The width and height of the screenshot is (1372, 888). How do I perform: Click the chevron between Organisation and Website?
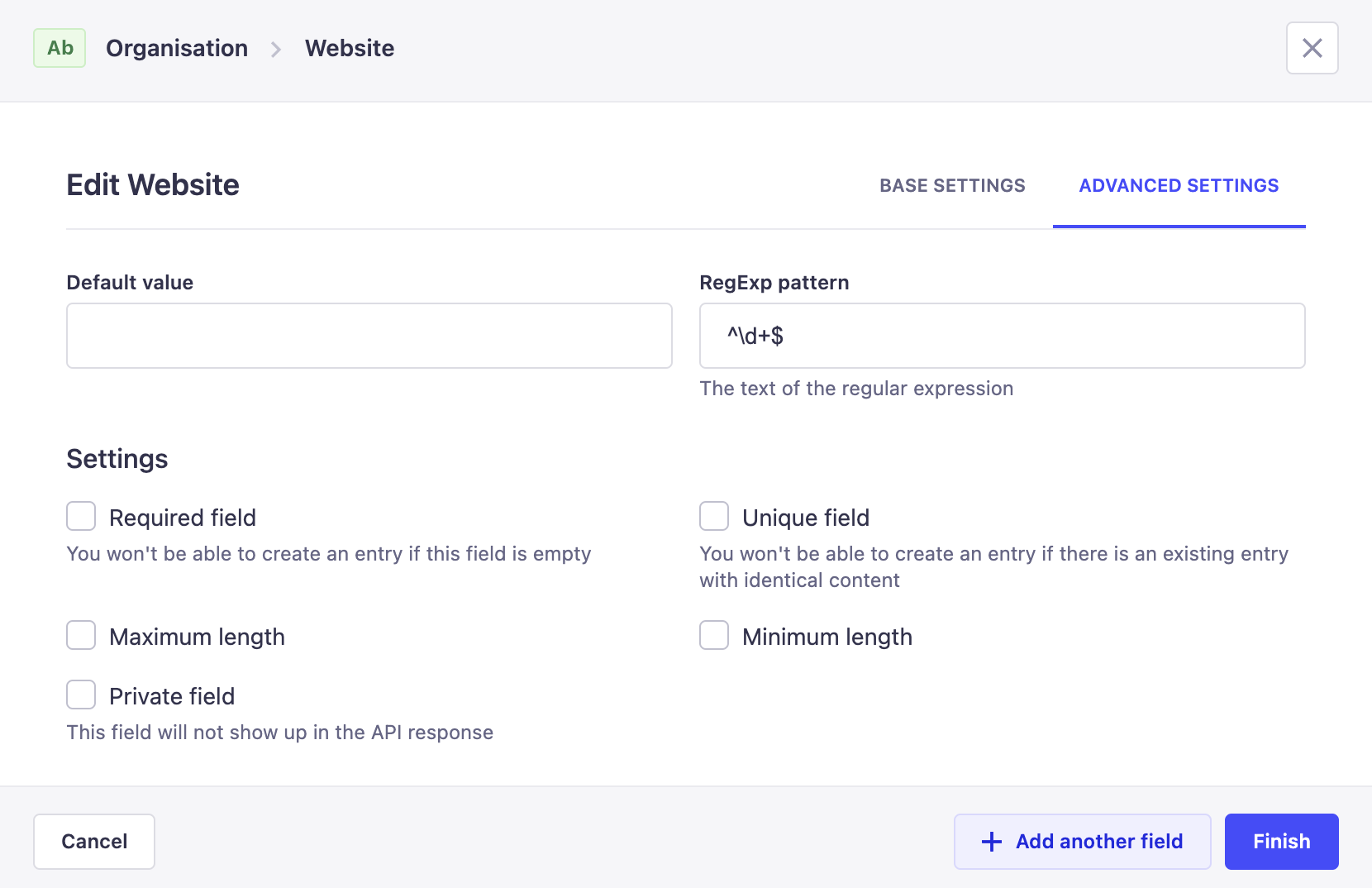[x=275, y=50]
